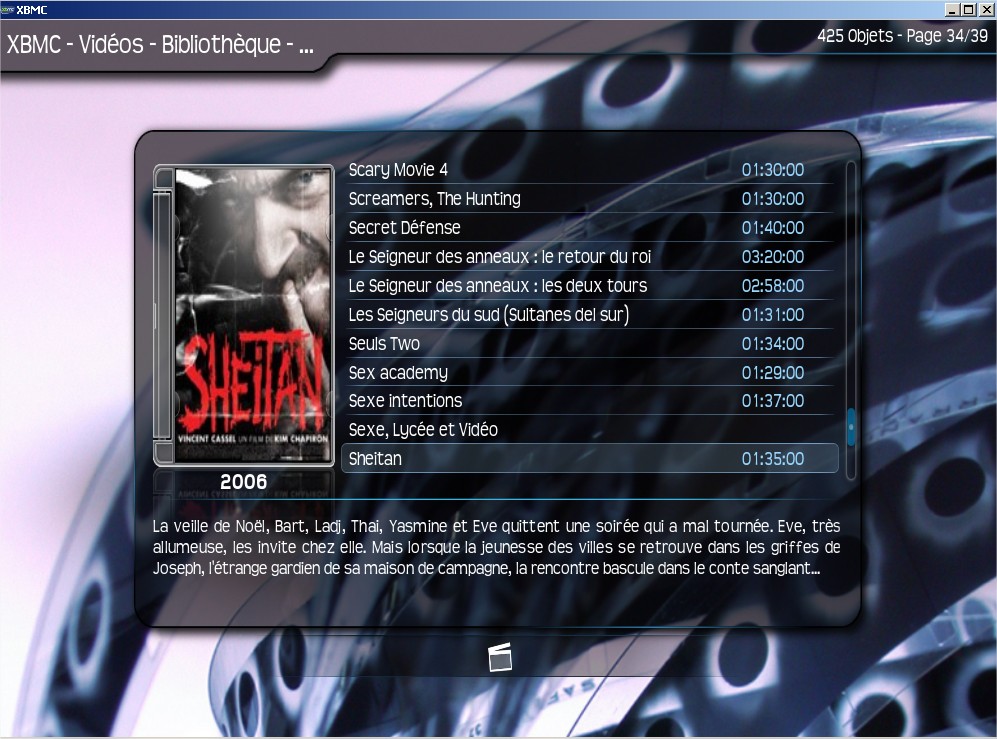Minimize the XBMC window

(x=951, y=9)
